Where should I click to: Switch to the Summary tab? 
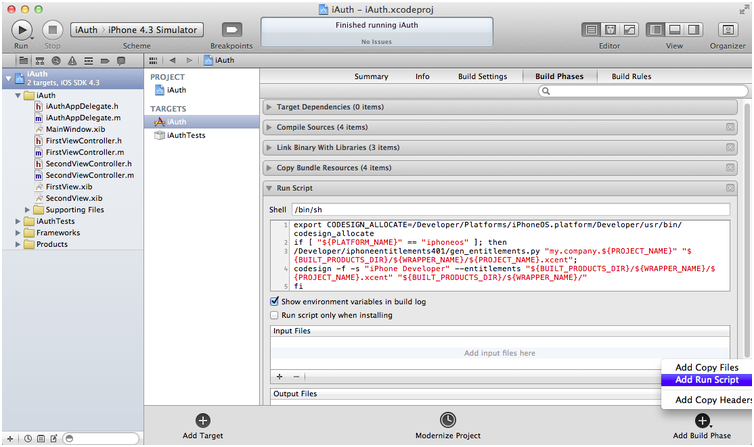[371, 76]
